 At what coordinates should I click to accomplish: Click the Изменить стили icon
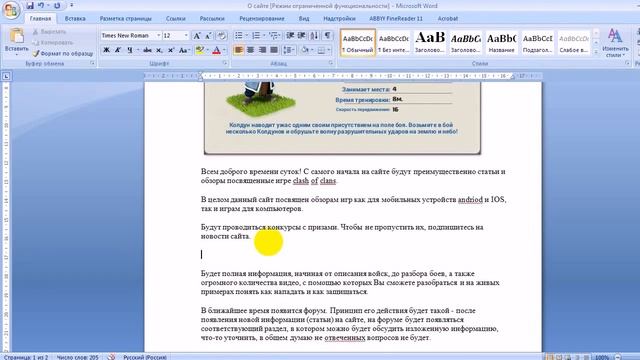(x=615, y=42)
